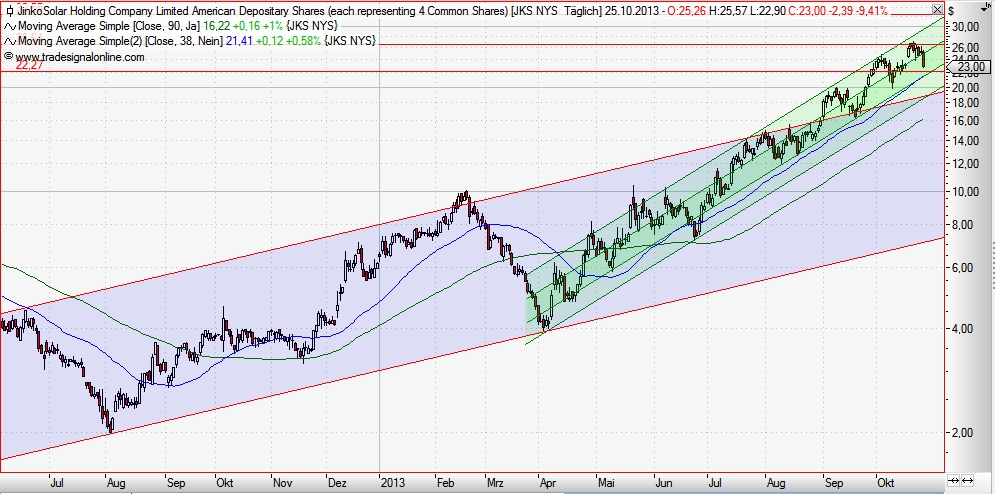995x494 pixels.
Task: Click the wave icon of Moving Average Simple(2)
Action: pyautogui.click(x=10, y=41)
